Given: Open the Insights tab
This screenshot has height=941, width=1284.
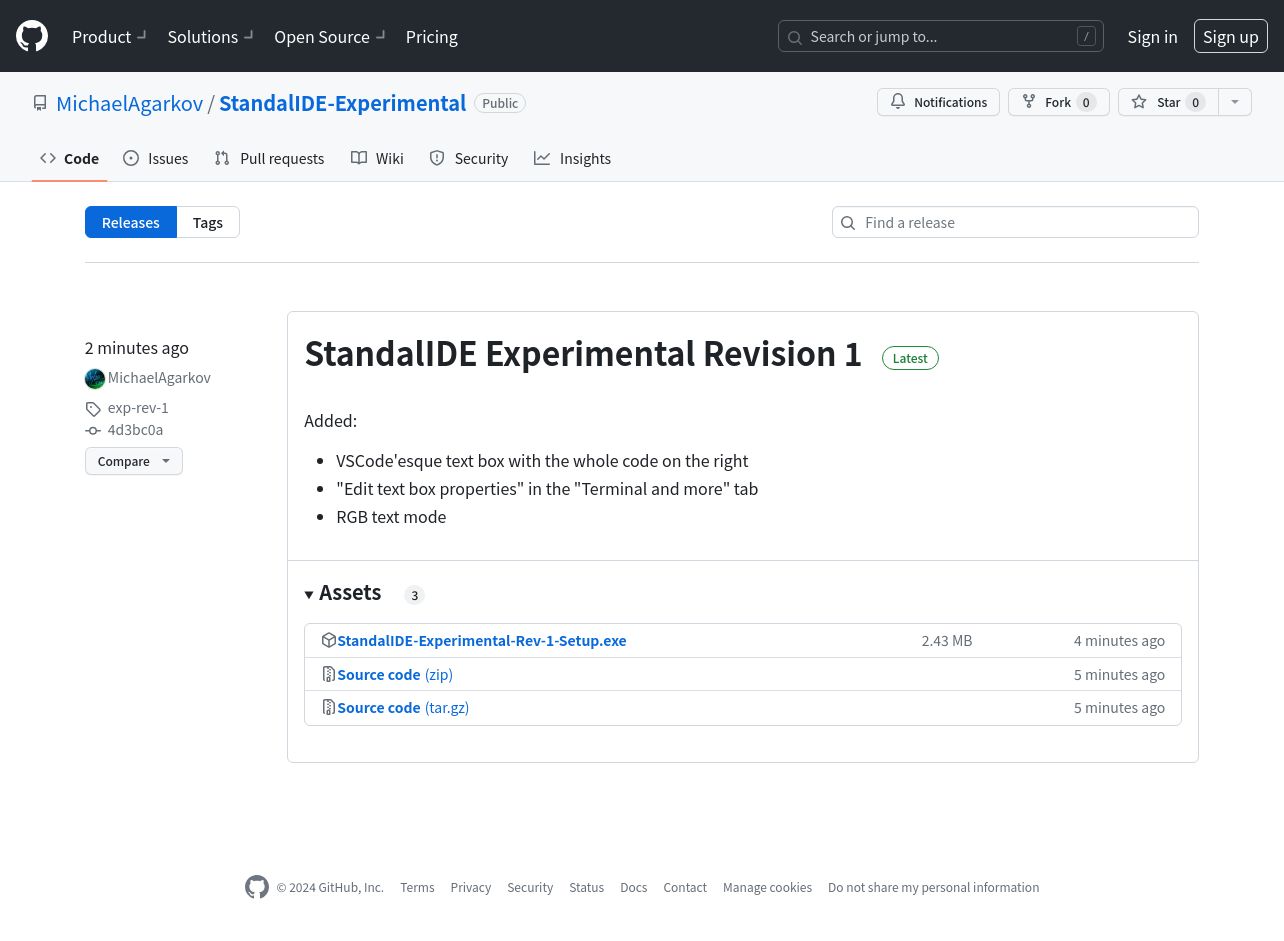Looking at the screenshot, I should tap(572, 158).
